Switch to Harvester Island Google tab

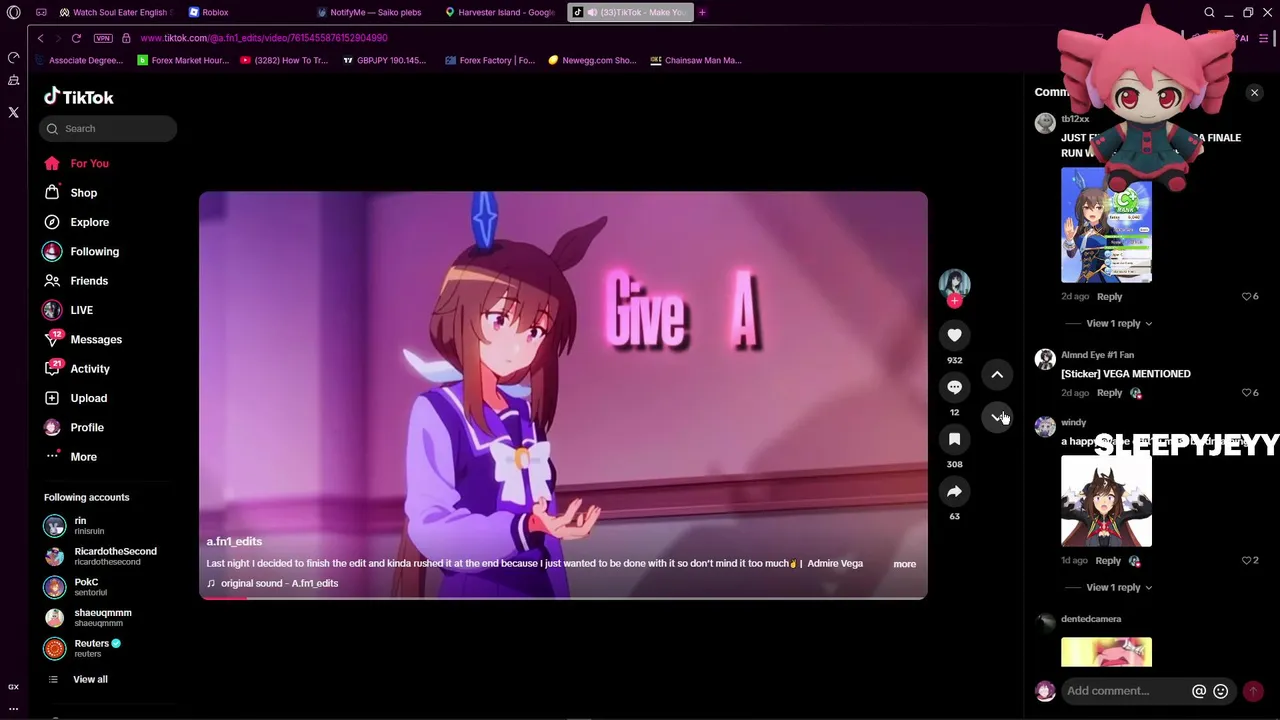point(501,13)
